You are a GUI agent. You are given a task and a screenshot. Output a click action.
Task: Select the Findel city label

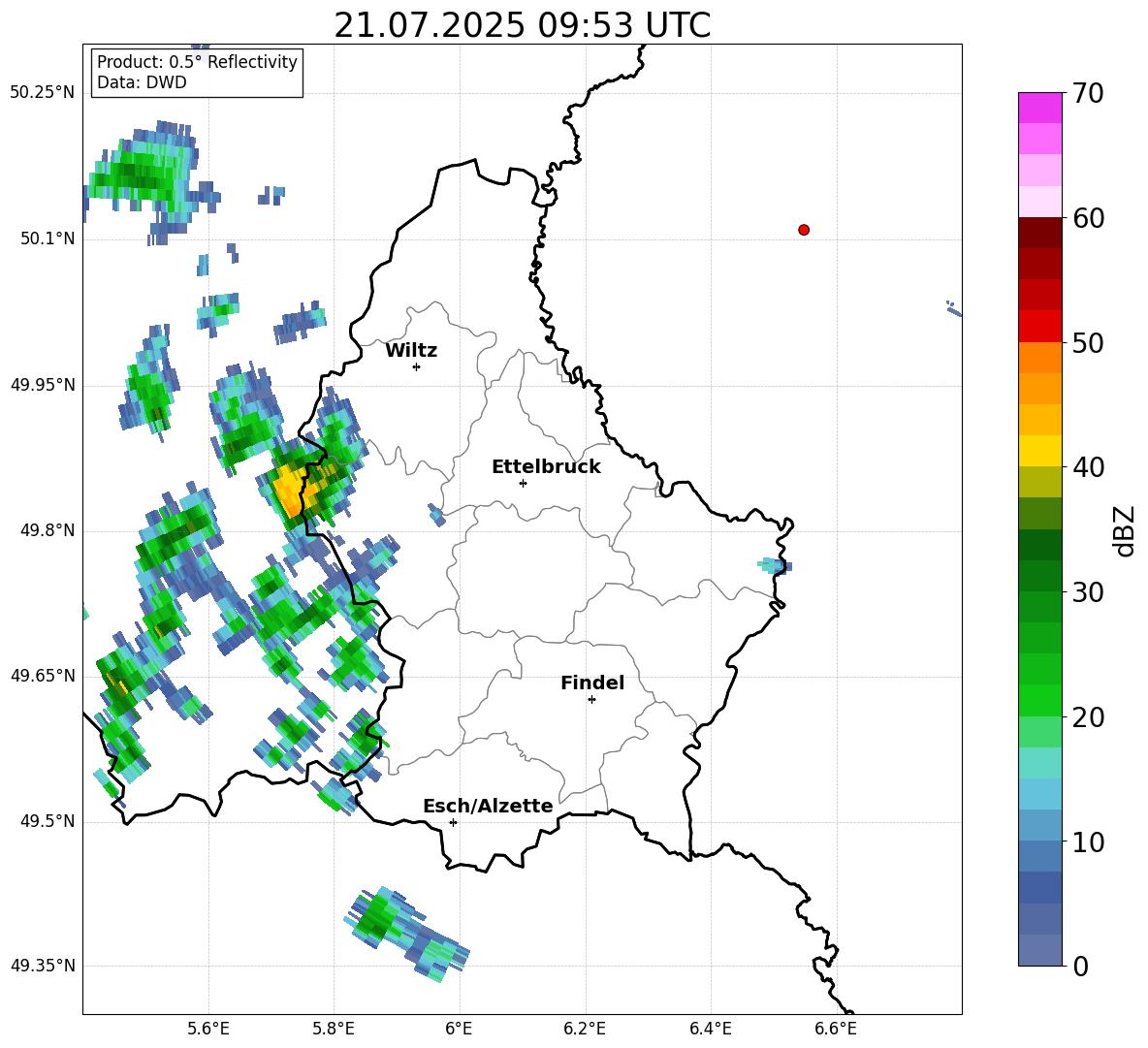[592, 683]
